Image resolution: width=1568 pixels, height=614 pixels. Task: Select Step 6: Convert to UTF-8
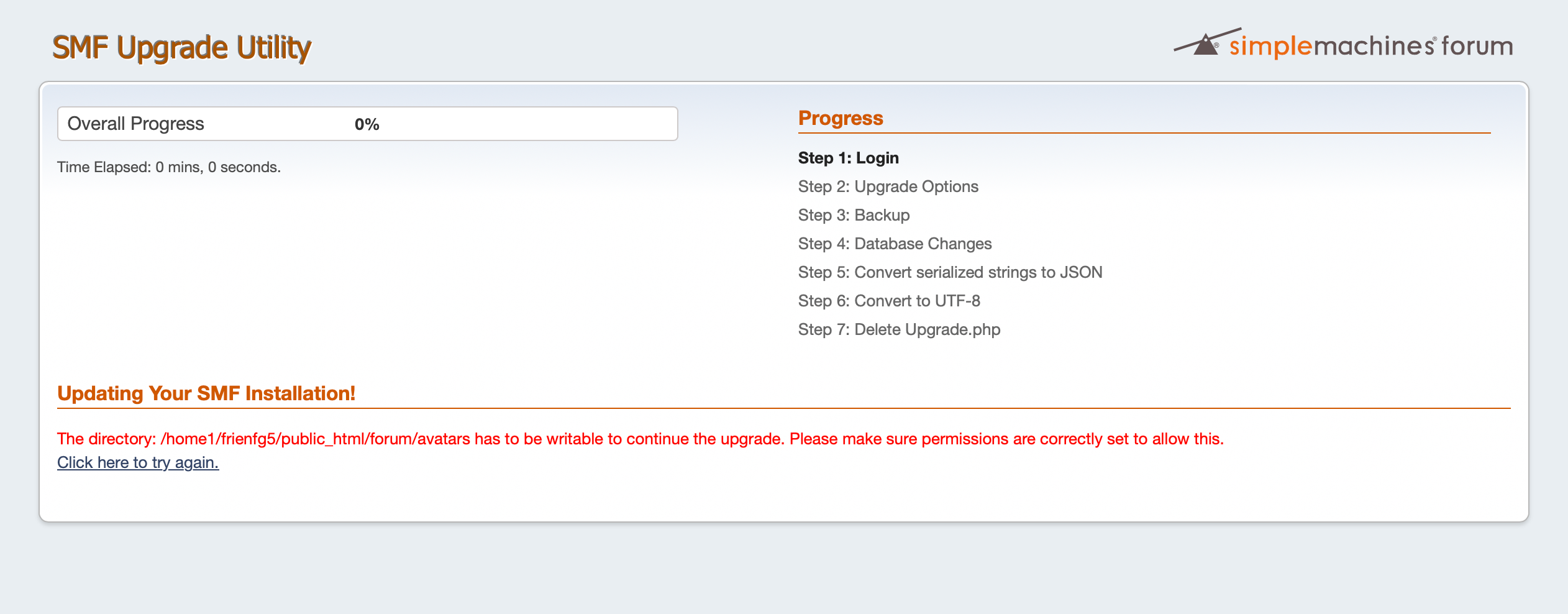(x=889, y=301)
